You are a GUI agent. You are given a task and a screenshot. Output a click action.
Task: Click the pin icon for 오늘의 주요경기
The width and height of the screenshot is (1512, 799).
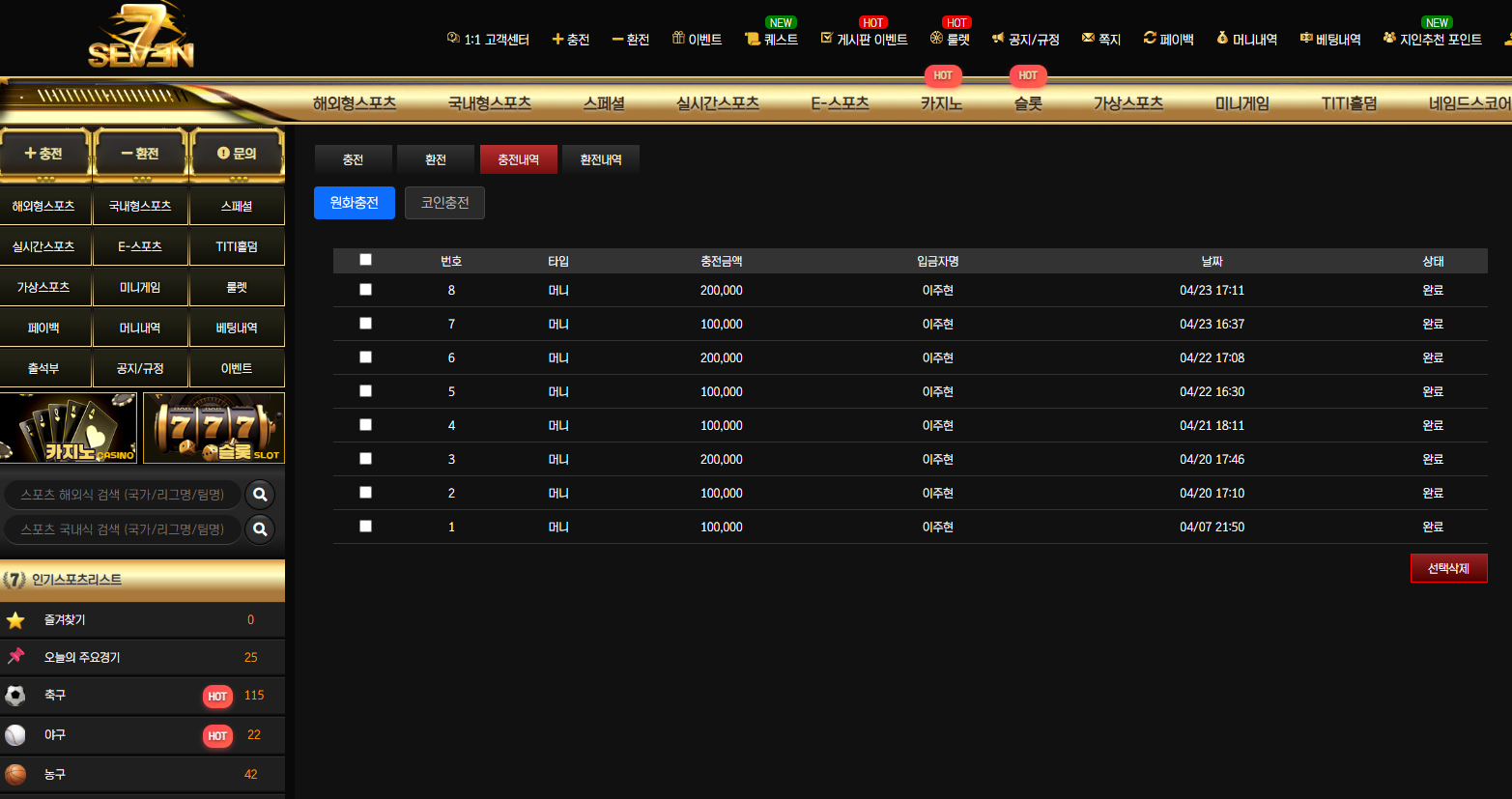[15, 657]
